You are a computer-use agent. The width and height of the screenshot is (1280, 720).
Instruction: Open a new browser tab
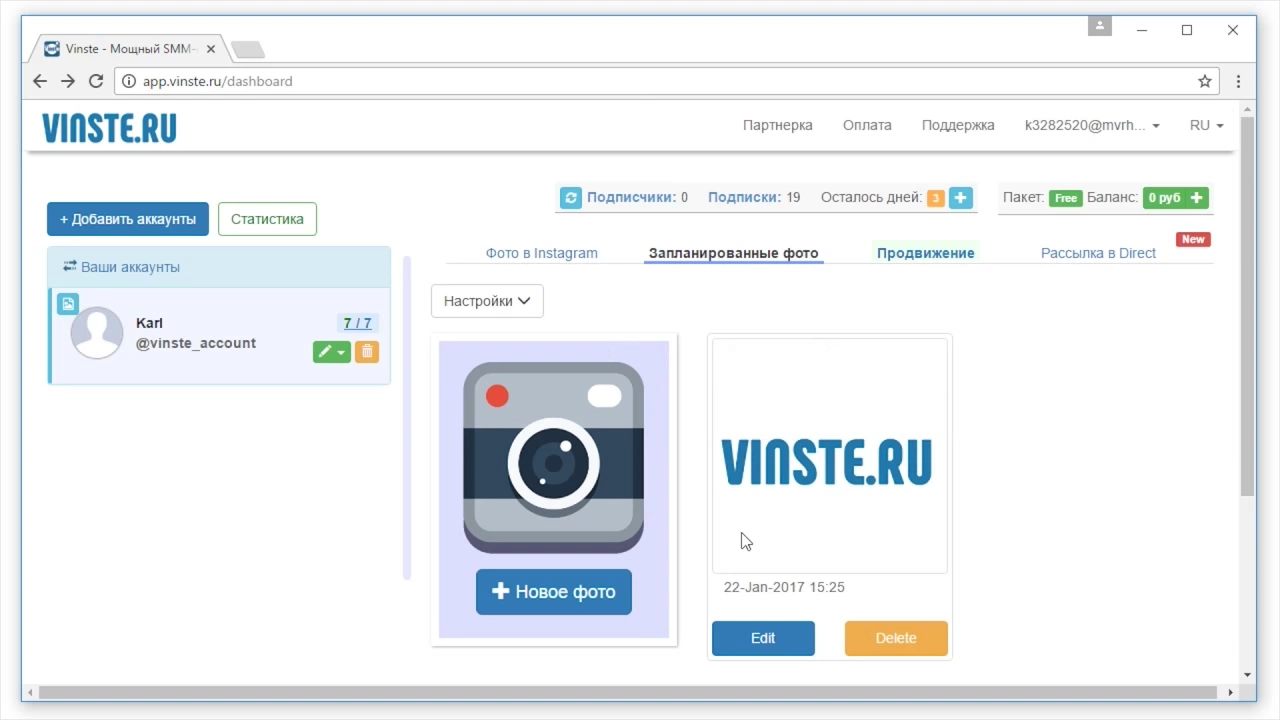[x=248, y=49]
